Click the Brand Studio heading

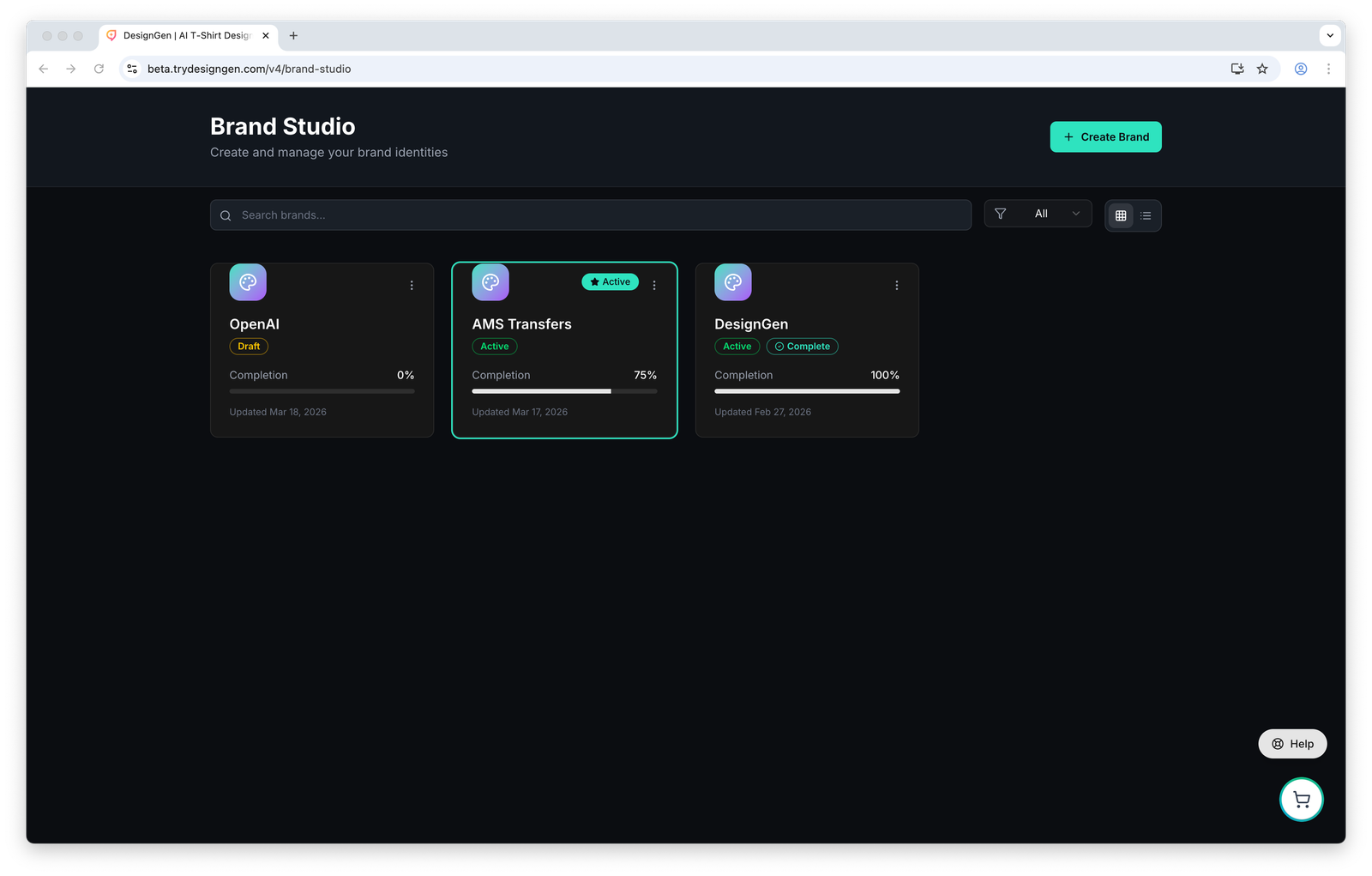coord(283,127)
